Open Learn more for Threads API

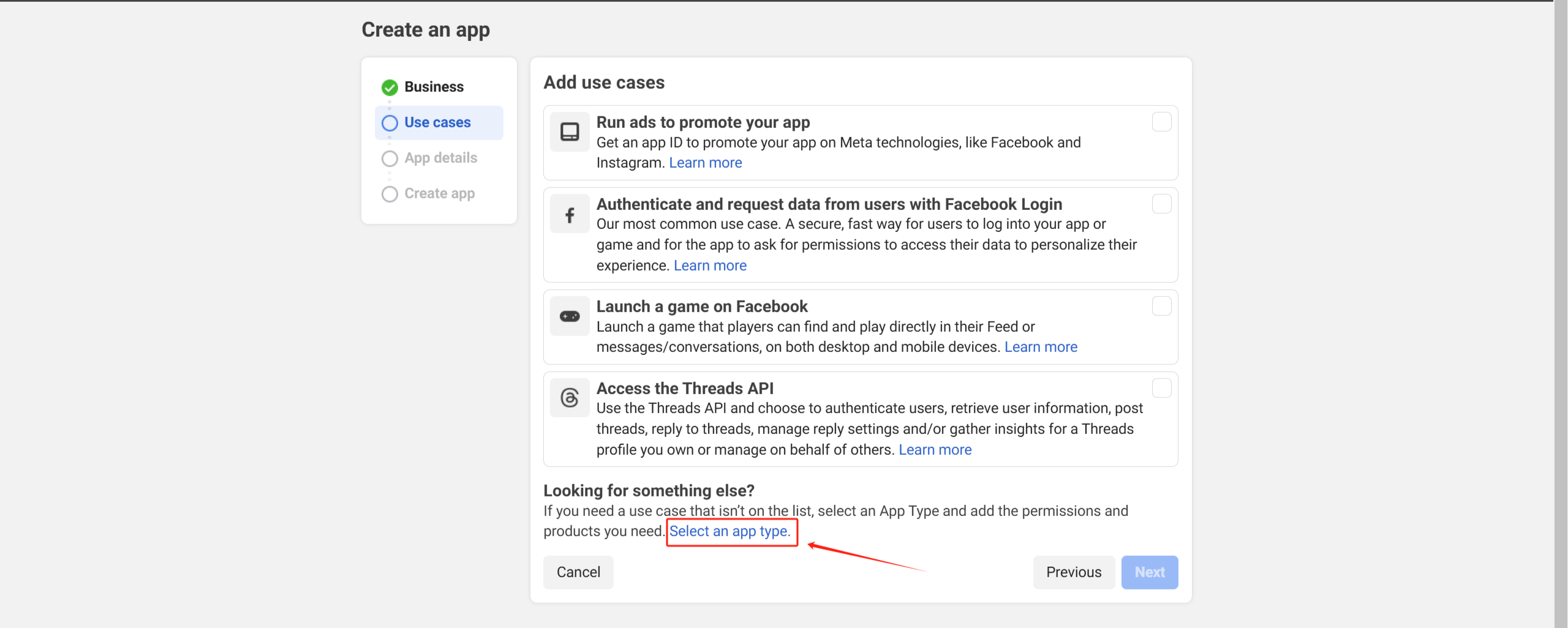pyautogui.click(x=935, y=450)
